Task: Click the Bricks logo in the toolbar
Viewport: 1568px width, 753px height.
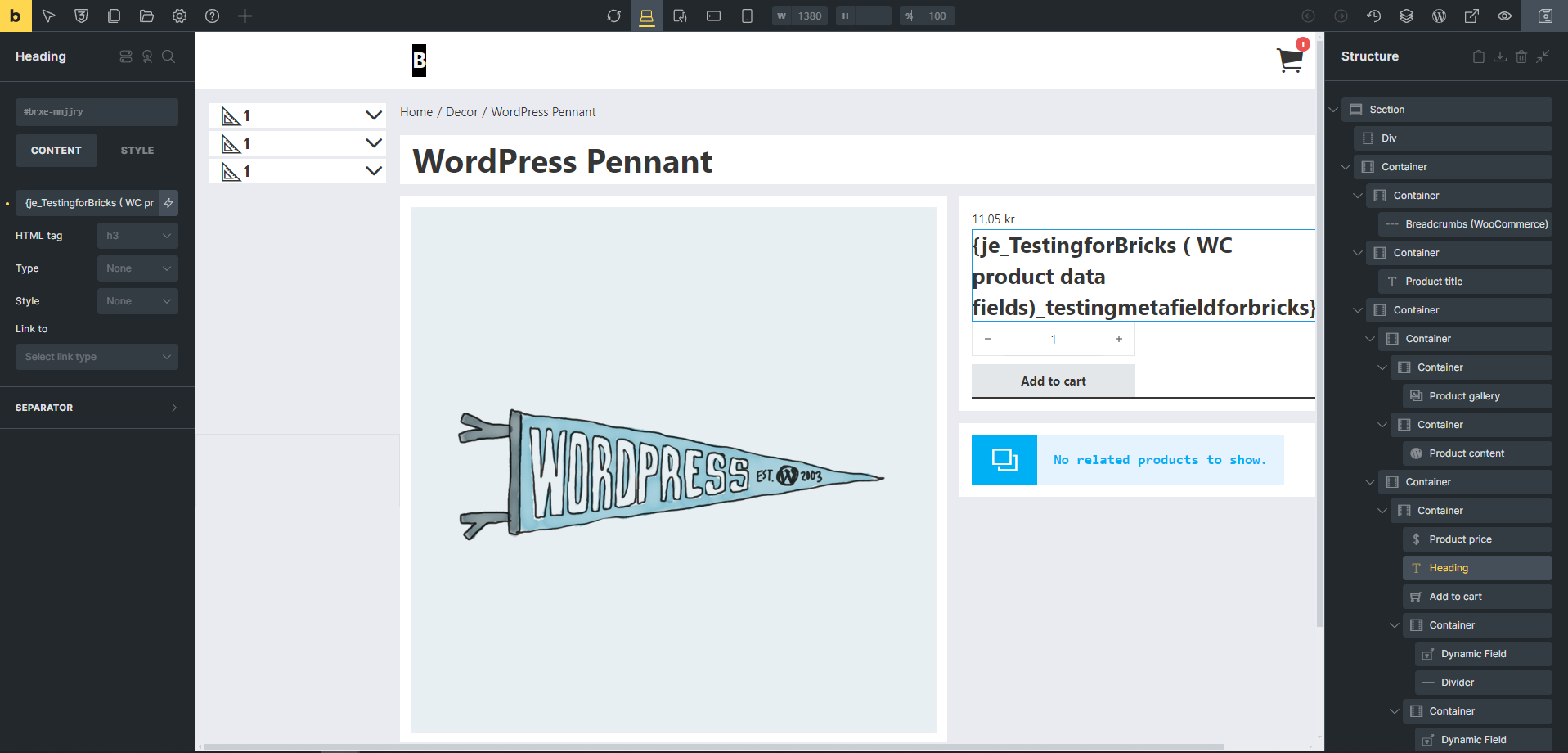Action: tap(16, 16)
